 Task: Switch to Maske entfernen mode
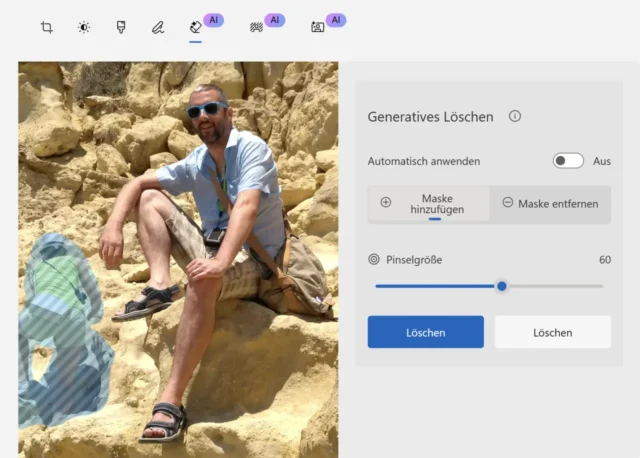[x=550, y=203]
